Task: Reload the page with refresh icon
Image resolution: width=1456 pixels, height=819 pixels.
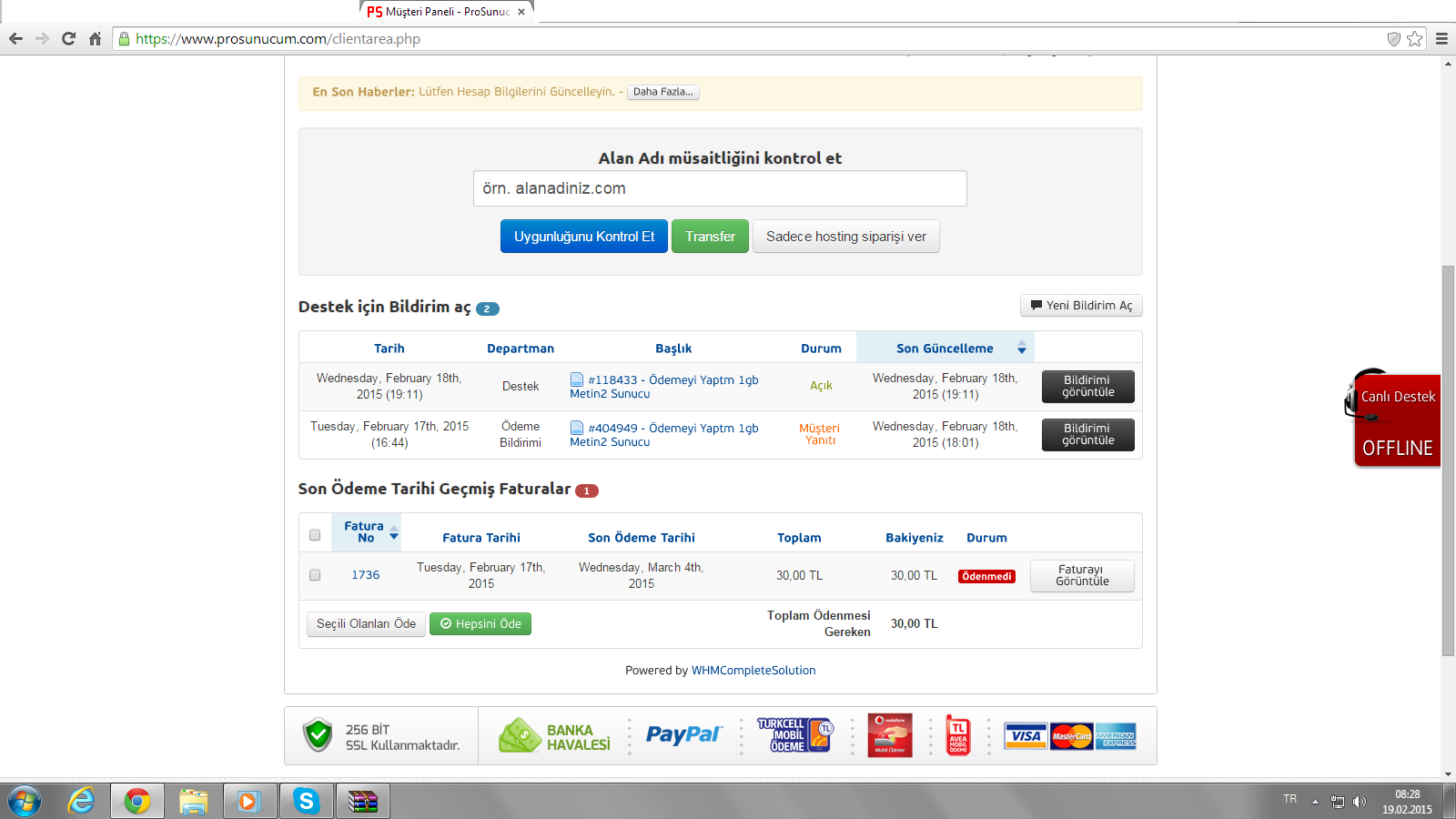Action: (68, 39)
